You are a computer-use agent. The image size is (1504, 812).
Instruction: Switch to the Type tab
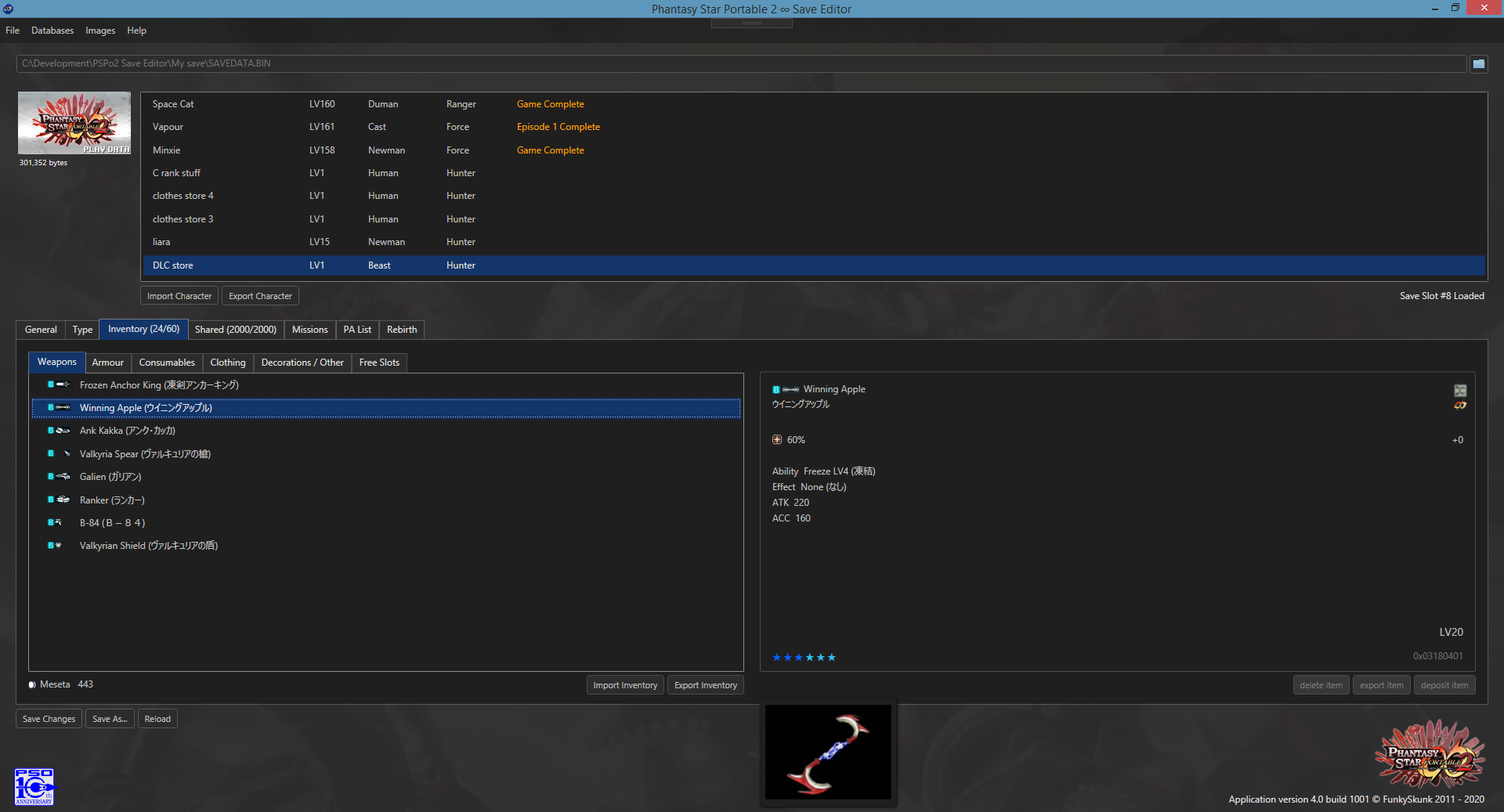82,330
